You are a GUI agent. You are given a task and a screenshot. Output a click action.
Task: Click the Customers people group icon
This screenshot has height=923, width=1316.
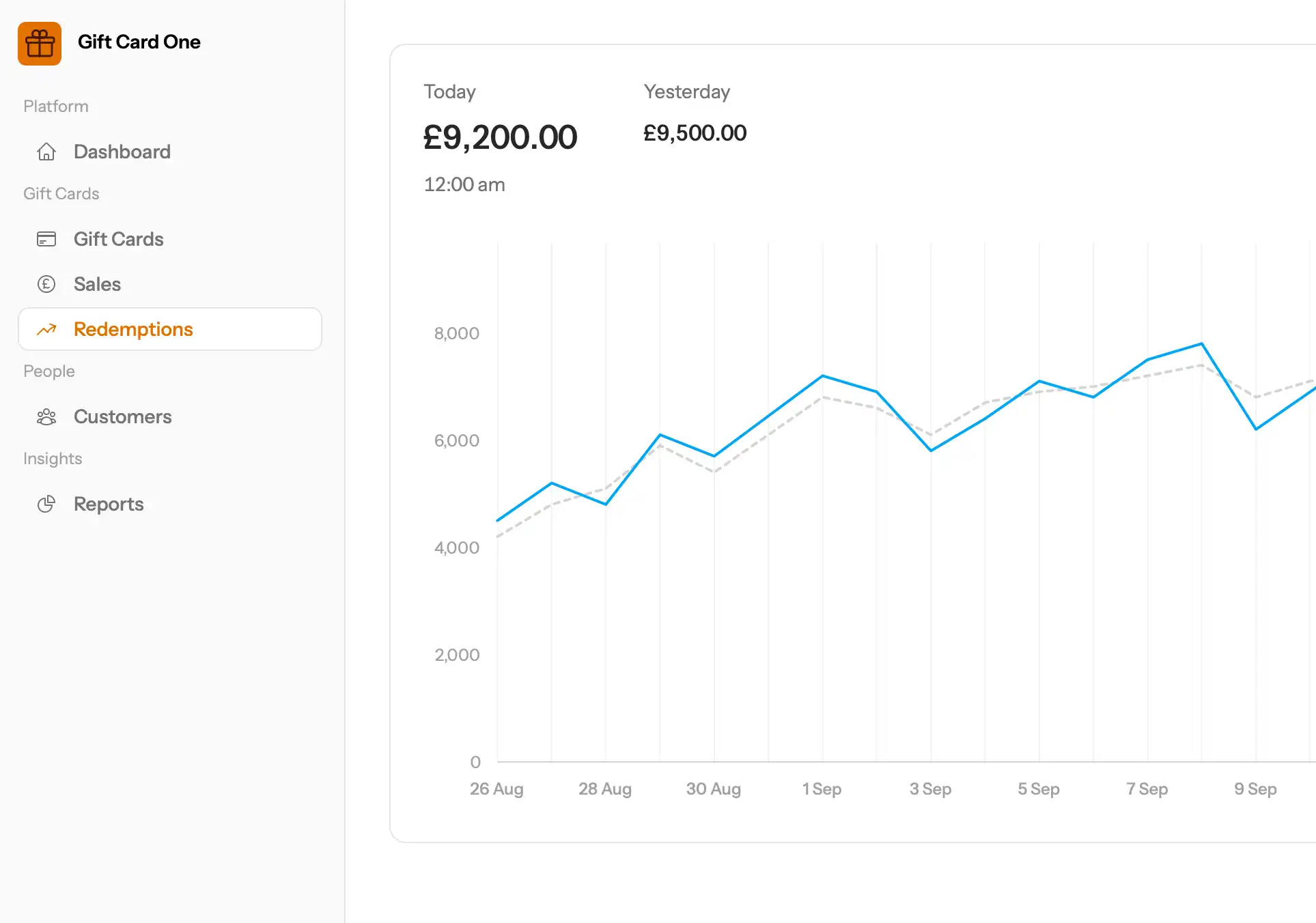46,416
